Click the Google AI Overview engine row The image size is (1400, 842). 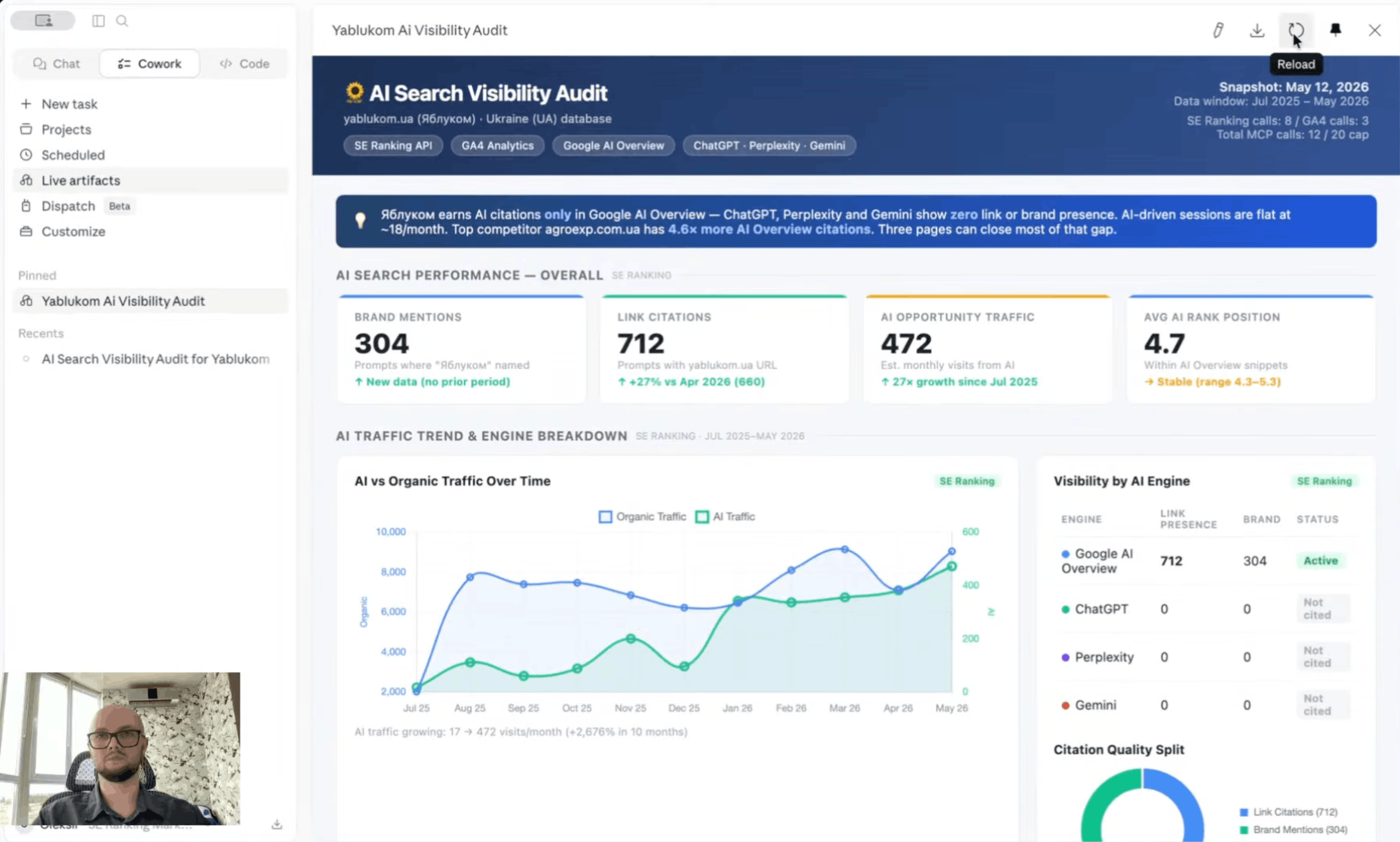click(1205, 560)
